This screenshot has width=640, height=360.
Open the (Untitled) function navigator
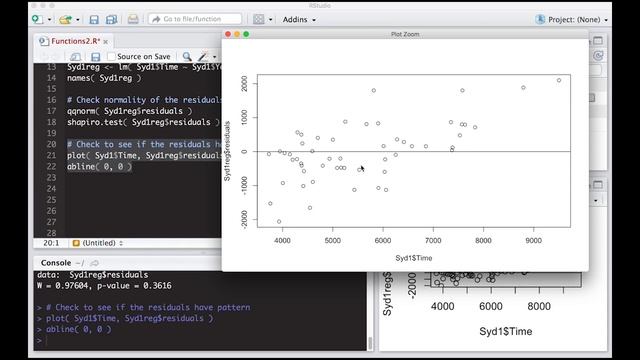click(x=98, y=243)
